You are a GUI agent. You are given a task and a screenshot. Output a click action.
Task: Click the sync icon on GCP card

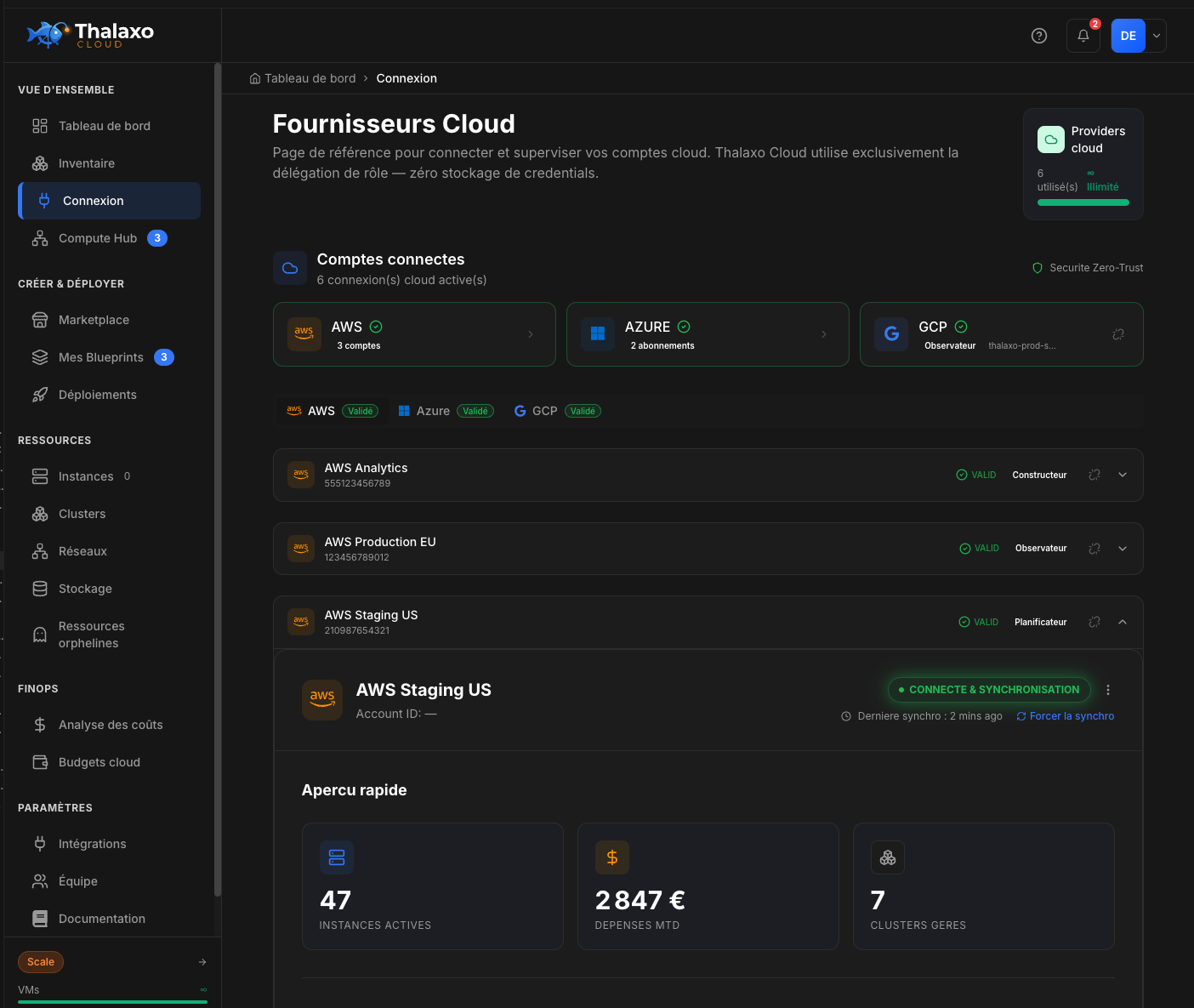tap(1118, 334)
